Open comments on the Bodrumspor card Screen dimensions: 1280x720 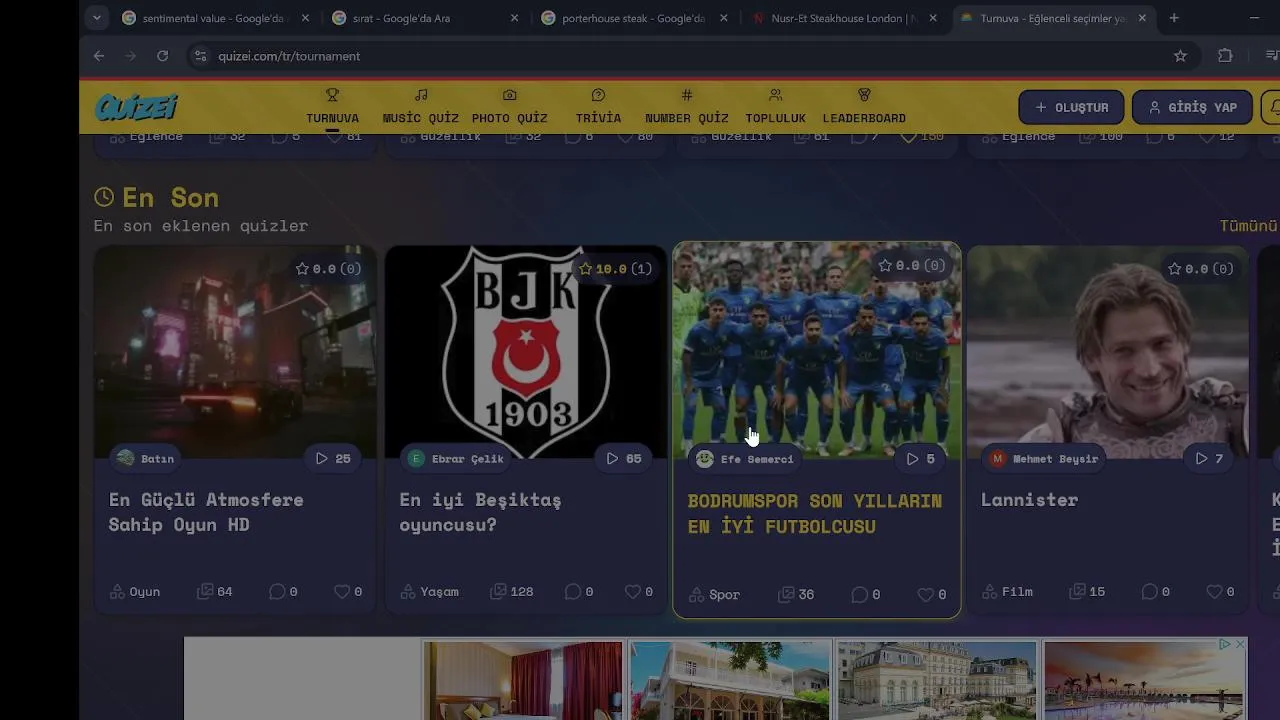[x=866, y=595]
